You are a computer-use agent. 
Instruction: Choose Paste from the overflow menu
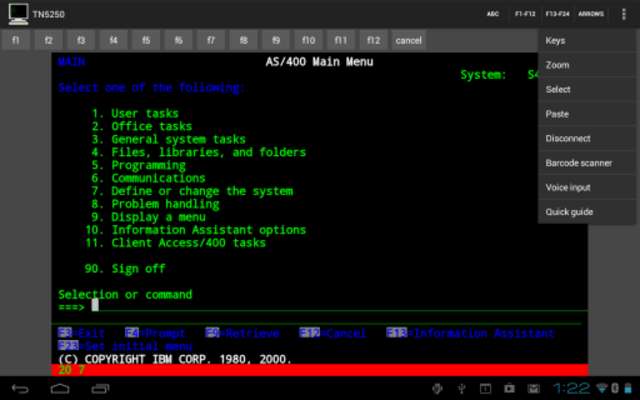(x=587, y=114)
